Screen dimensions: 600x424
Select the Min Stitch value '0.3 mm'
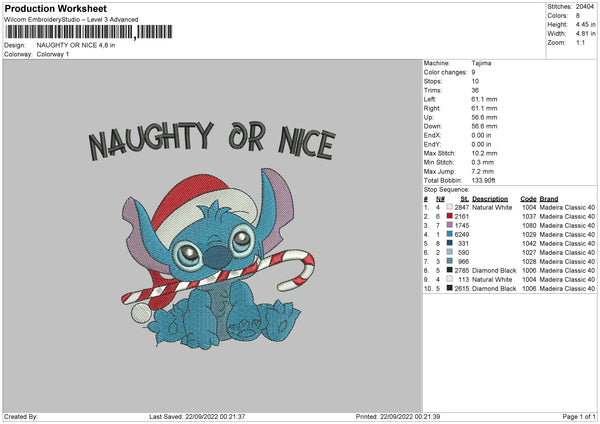[x=483, y=162]
